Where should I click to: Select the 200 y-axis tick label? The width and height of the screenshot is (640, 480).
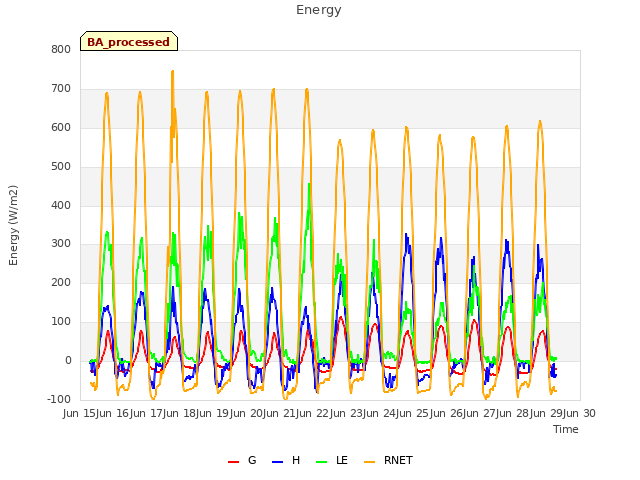click(61, 282)
